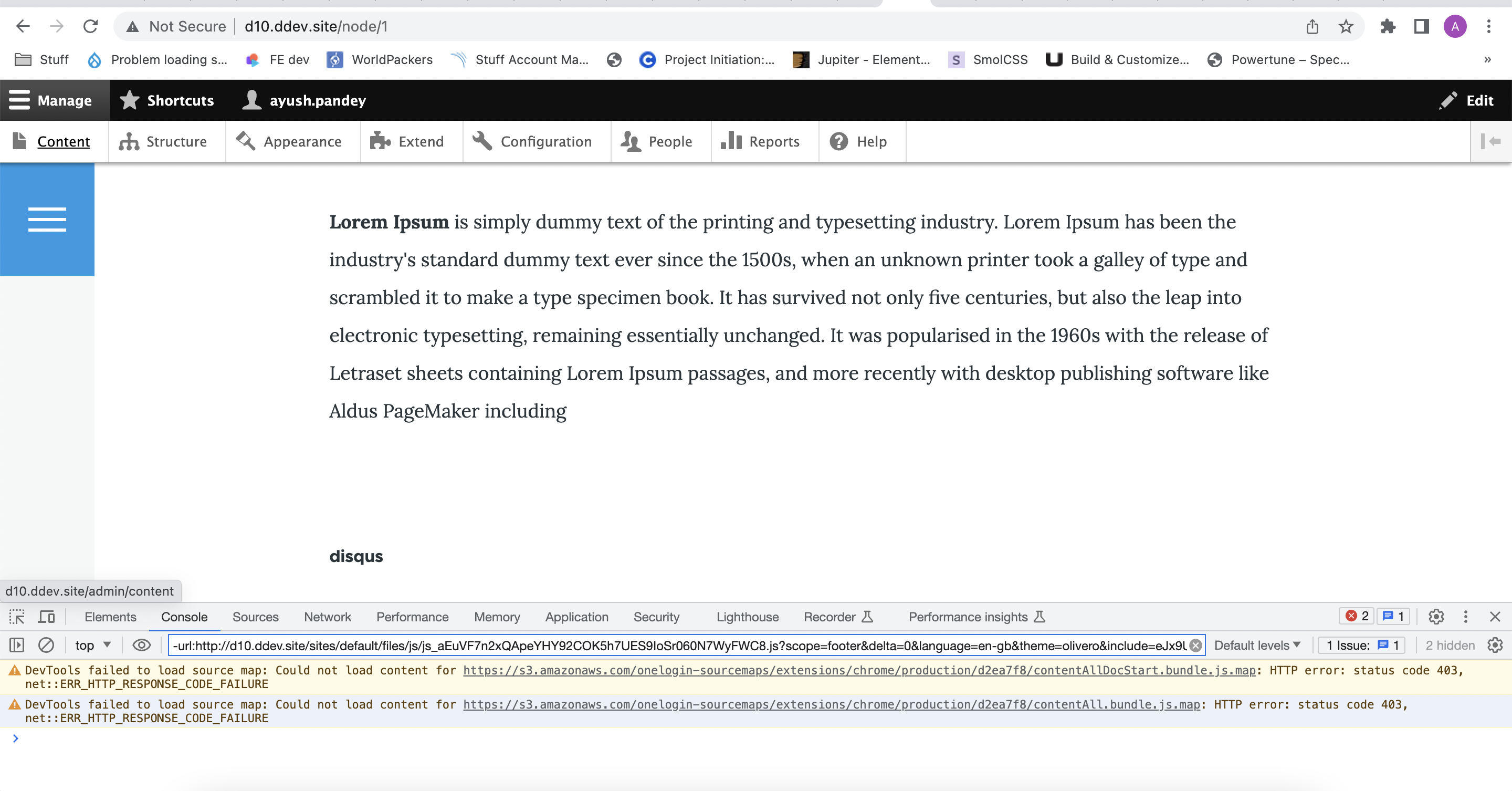Image resolution: width=1512 pixels, height=791 pixels.
Task: Click the browser reload page icon
Action: pos(90,26)
